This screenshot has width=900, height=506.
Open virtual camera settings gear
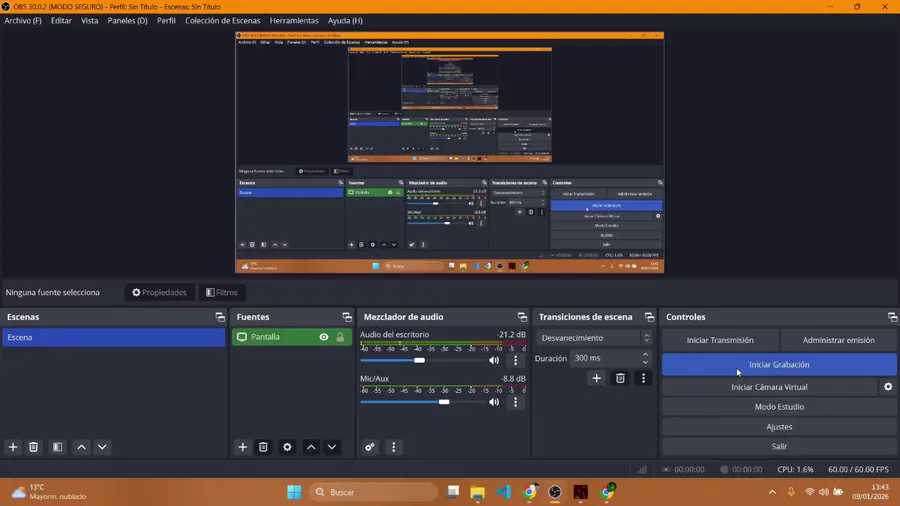[888, 387]
